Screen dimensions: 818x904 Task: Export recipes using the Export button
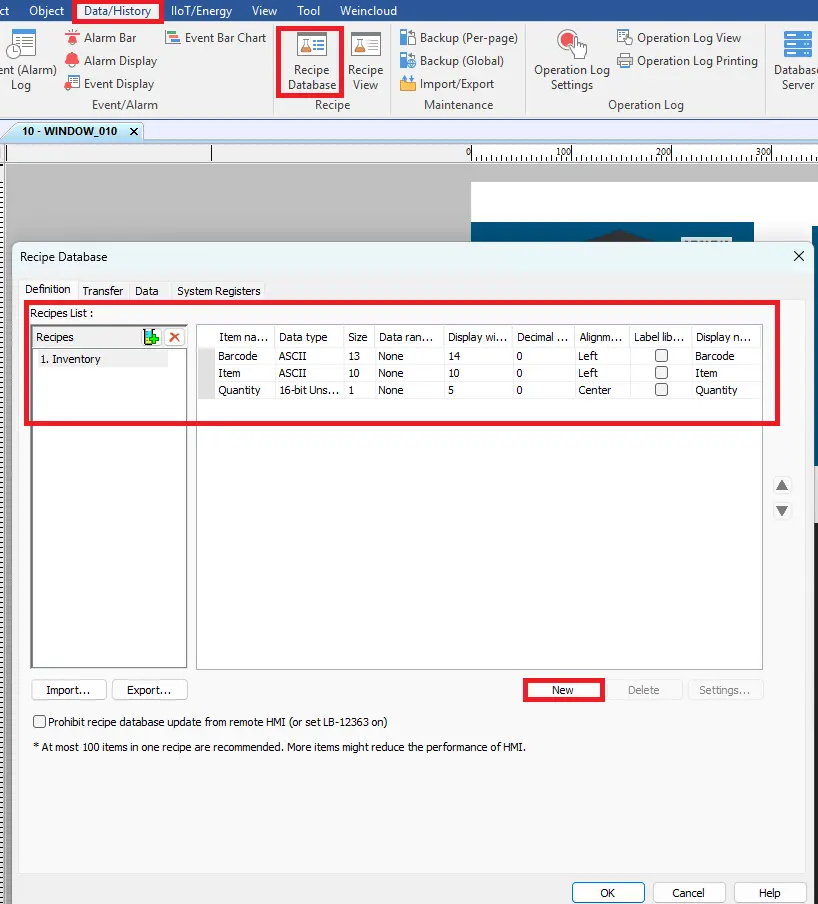pyautogui.click(x=149, y=689)
